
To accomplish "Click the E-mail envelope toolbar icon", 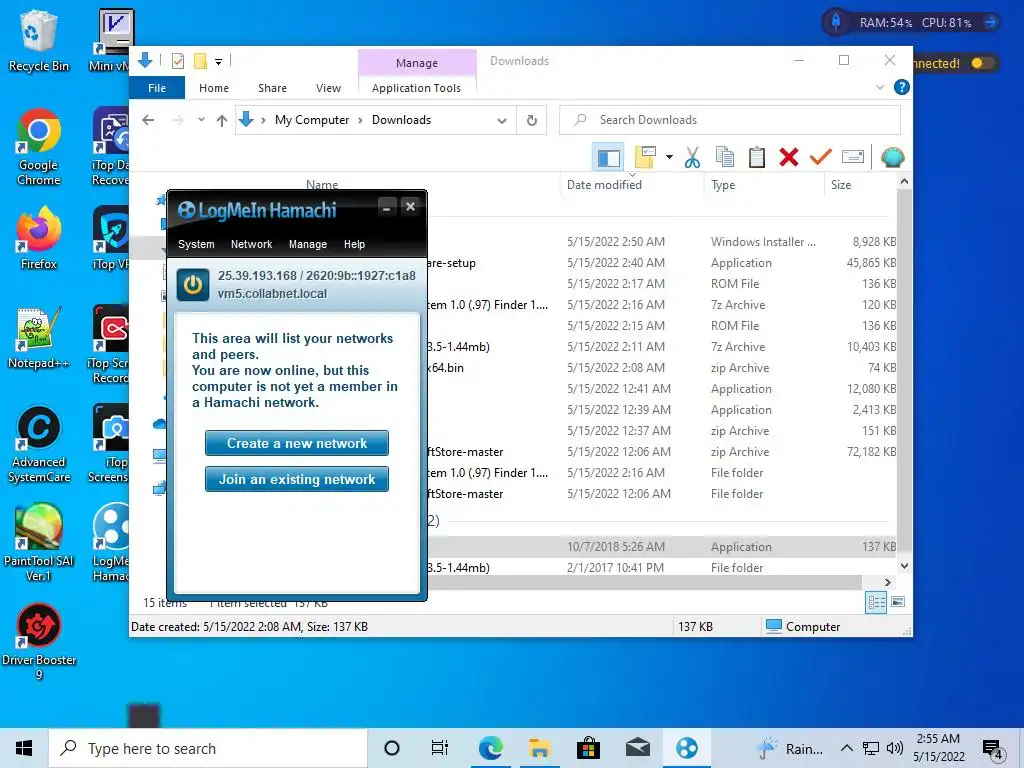I will pyautogui.click(x=853, y=157).
